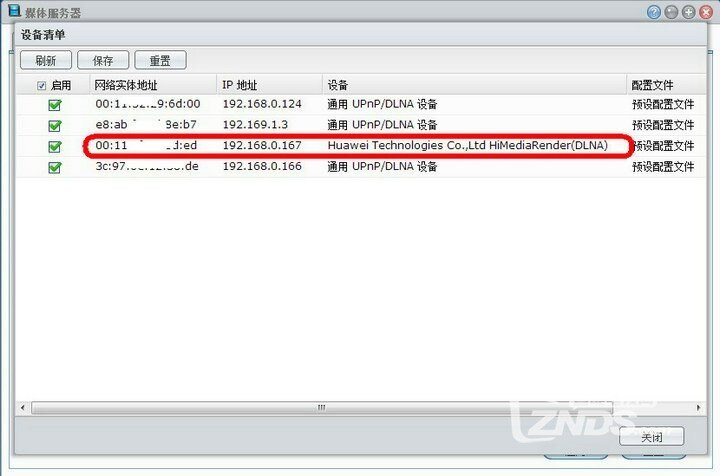
Task: Click the horizontal scrollbar's left arrow
Action: pyautogui.click(x=22, y=408)
